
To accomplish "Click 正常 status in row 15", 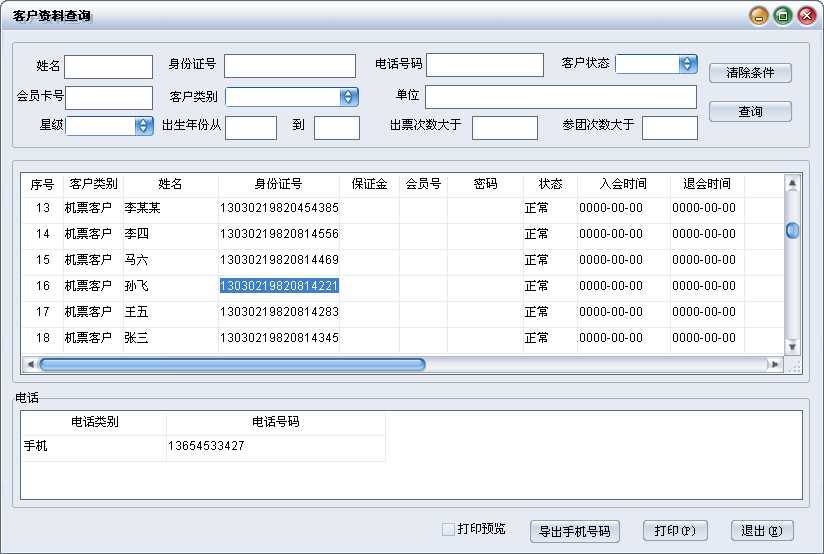I will click(x=537, y=260).
